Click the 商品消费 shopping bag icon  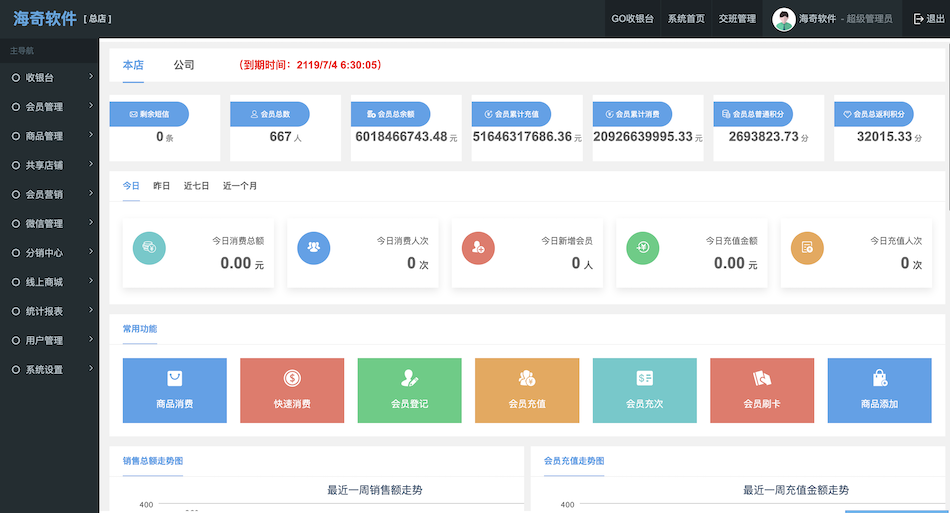174,379
